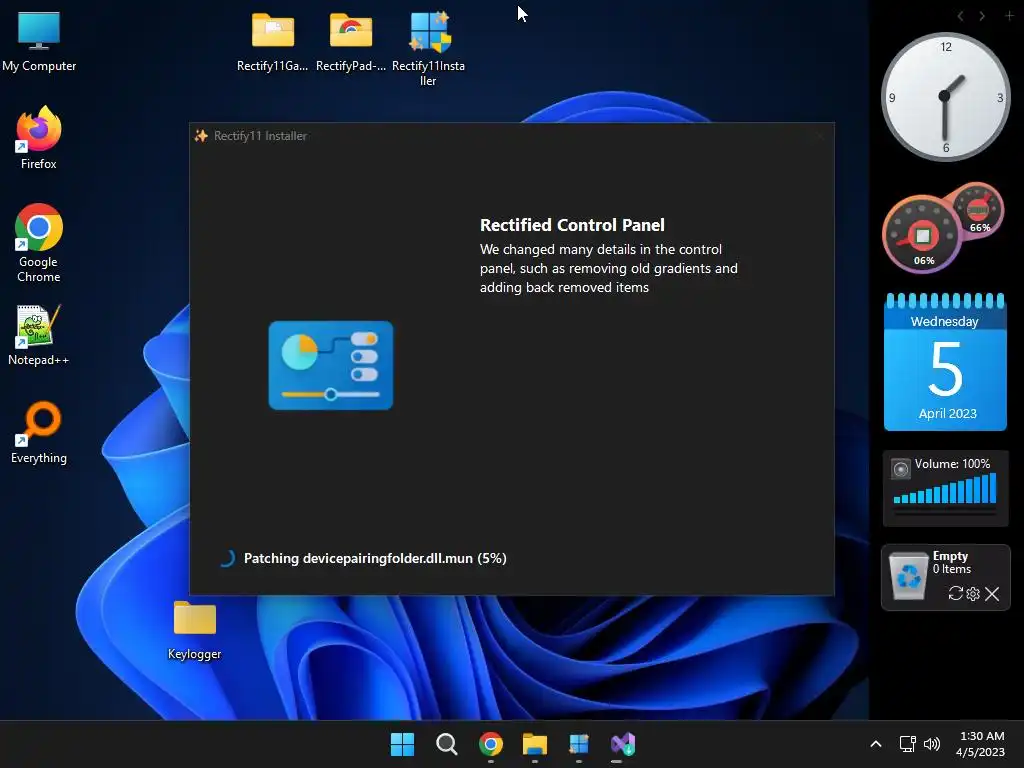Open the My Computer desktop icon

(x=39, y=40)
